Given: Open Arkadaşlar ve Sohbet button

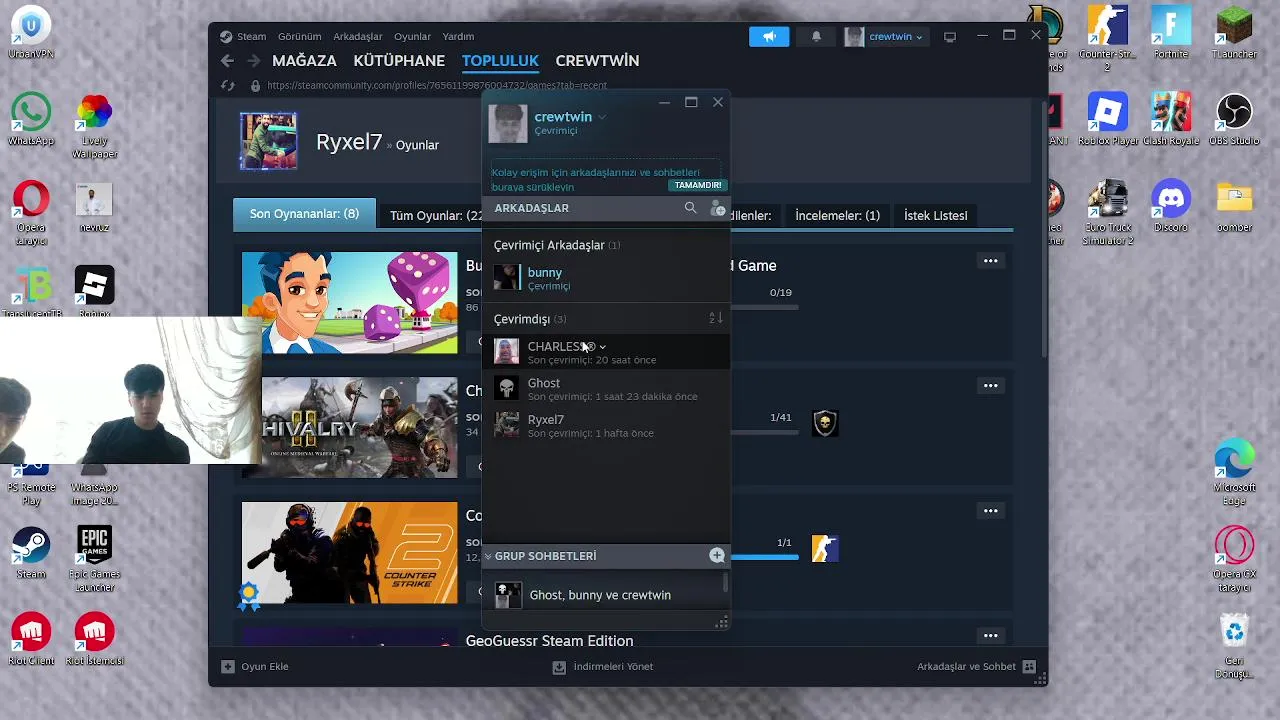Looking at the screenshot, I should [975, 667].
